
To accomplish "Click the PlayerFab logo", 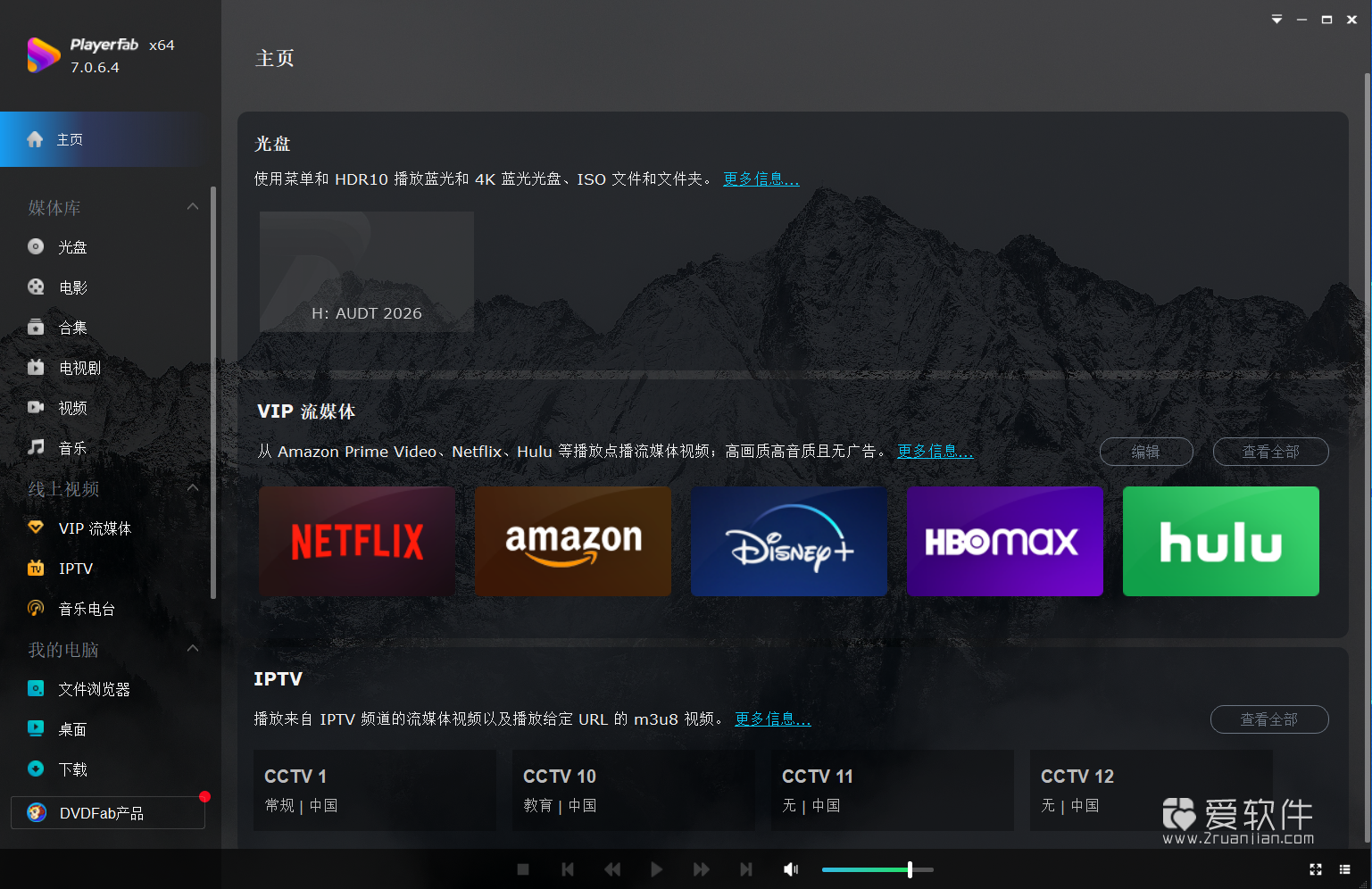I will pyautogui.click(x=43, y=55).
